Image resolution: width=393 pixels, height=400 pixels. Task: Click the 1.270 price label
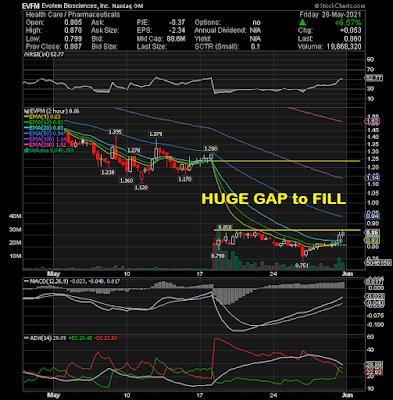coord(133,150)
